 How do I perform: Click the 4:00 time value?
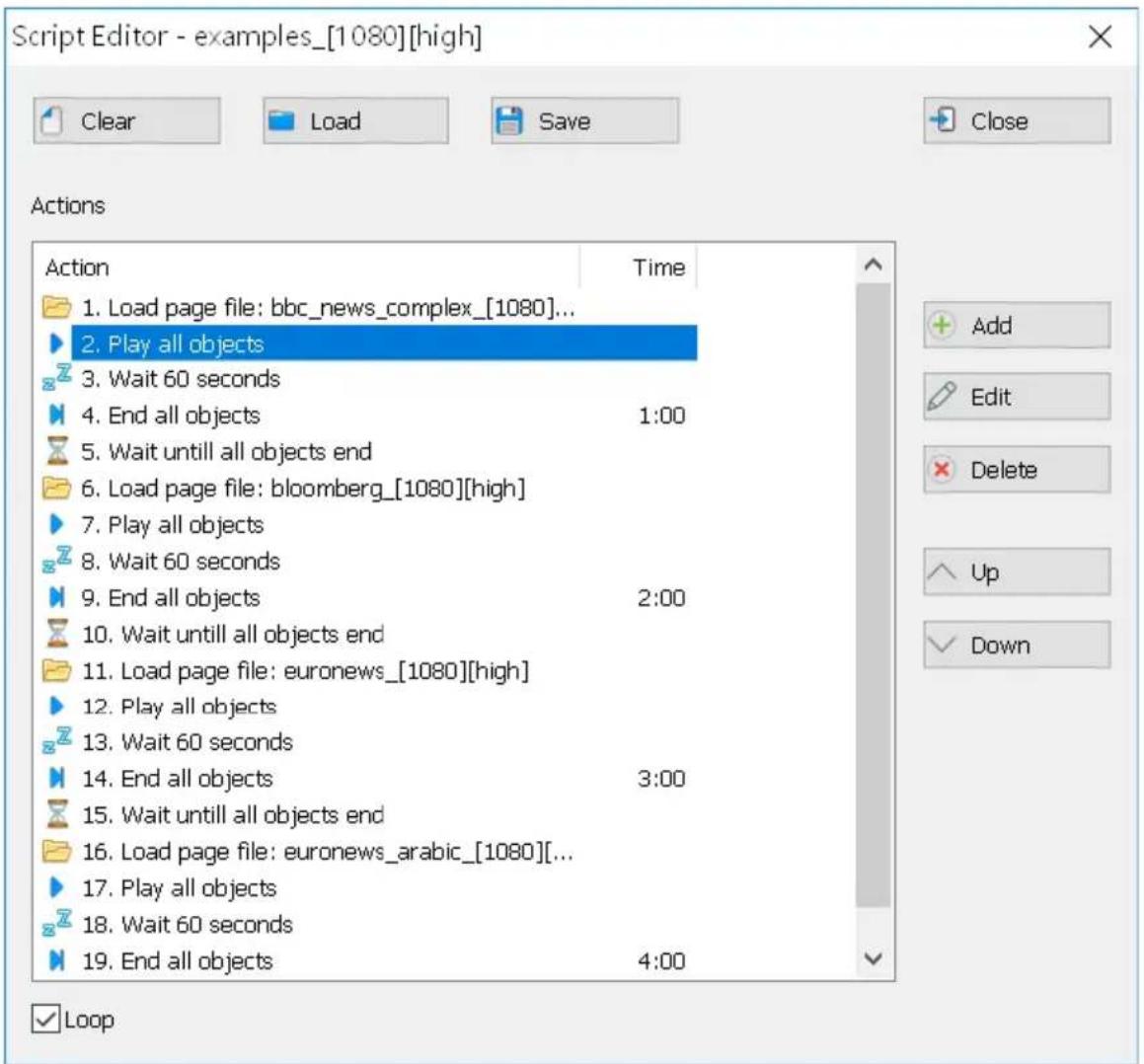click(x=661, y=961)
